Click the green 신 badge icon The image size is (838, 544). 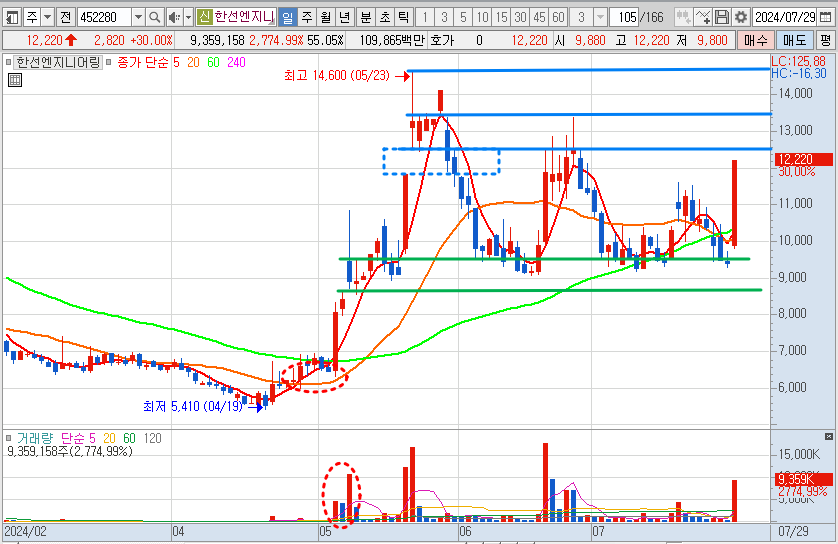click(204, 17)
